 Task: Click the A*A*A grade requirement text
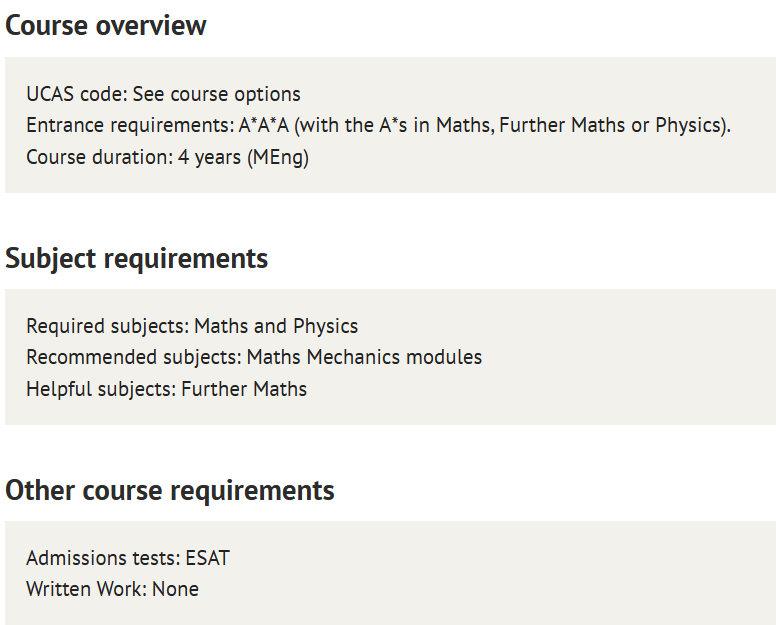(x=264, y=126)
